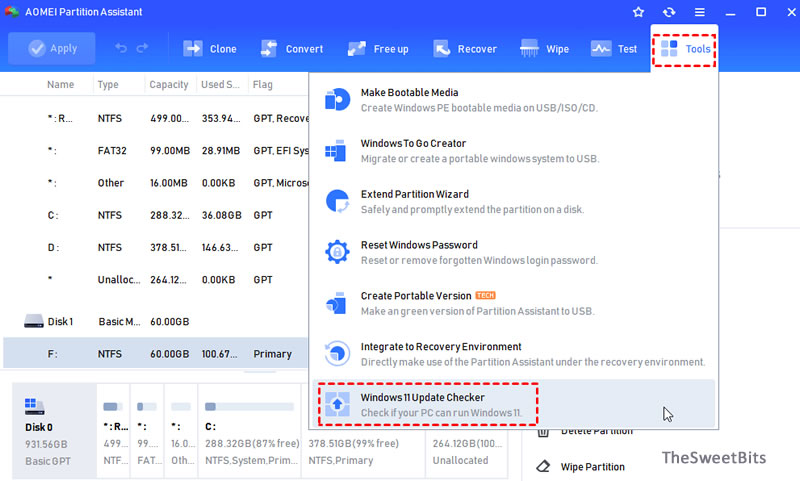This screenshot has height=481, width=800.
Task: Click Delete Partition in the side panel
Action: 596,433
